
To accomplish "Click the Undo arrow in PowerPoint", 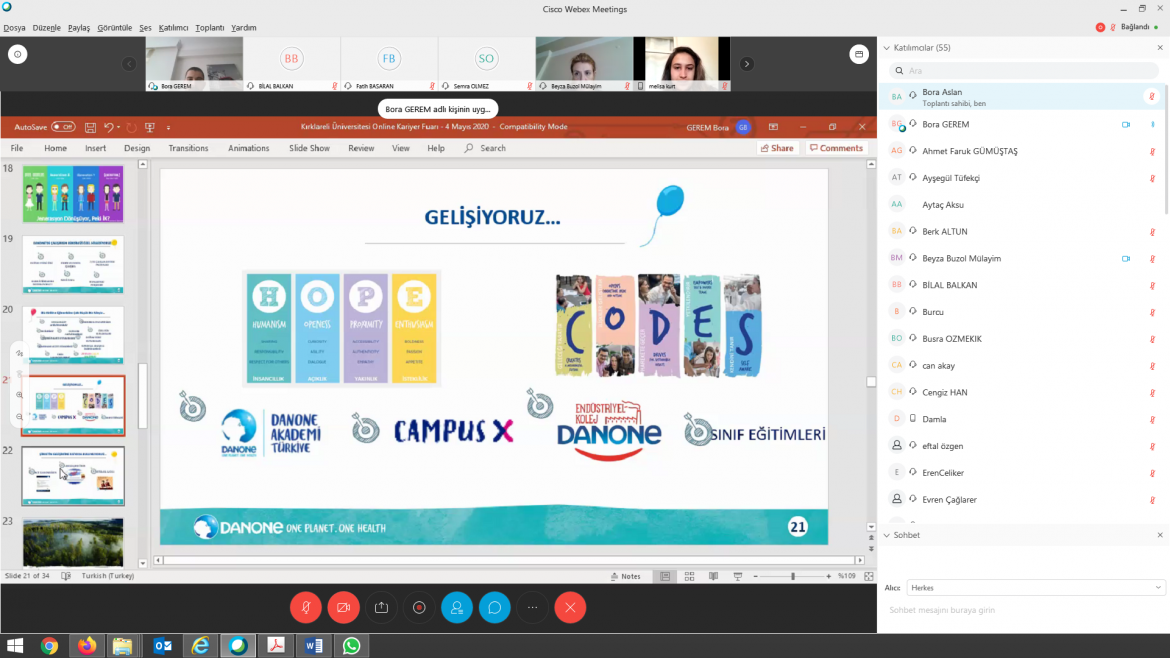I will [x=108, y=128].
